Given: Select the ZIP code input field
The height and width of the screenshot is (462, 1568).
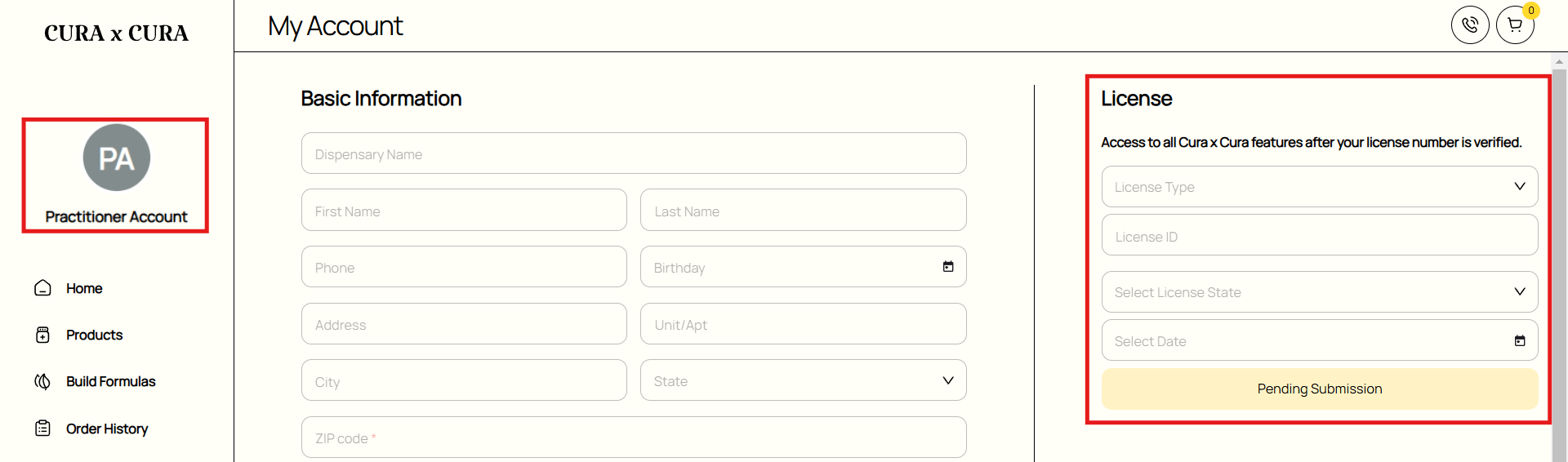Looking at the screenshot, I should point(634,438).
